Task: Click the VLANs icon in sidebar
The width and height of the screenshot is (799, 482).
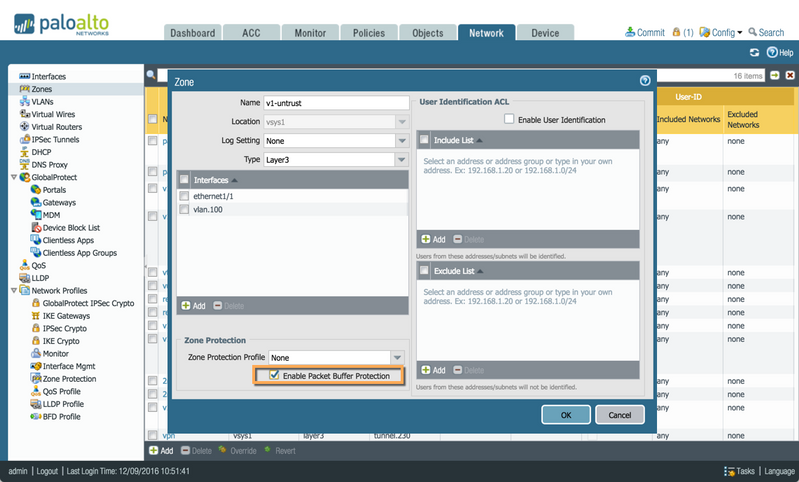Action: [24, 101]
